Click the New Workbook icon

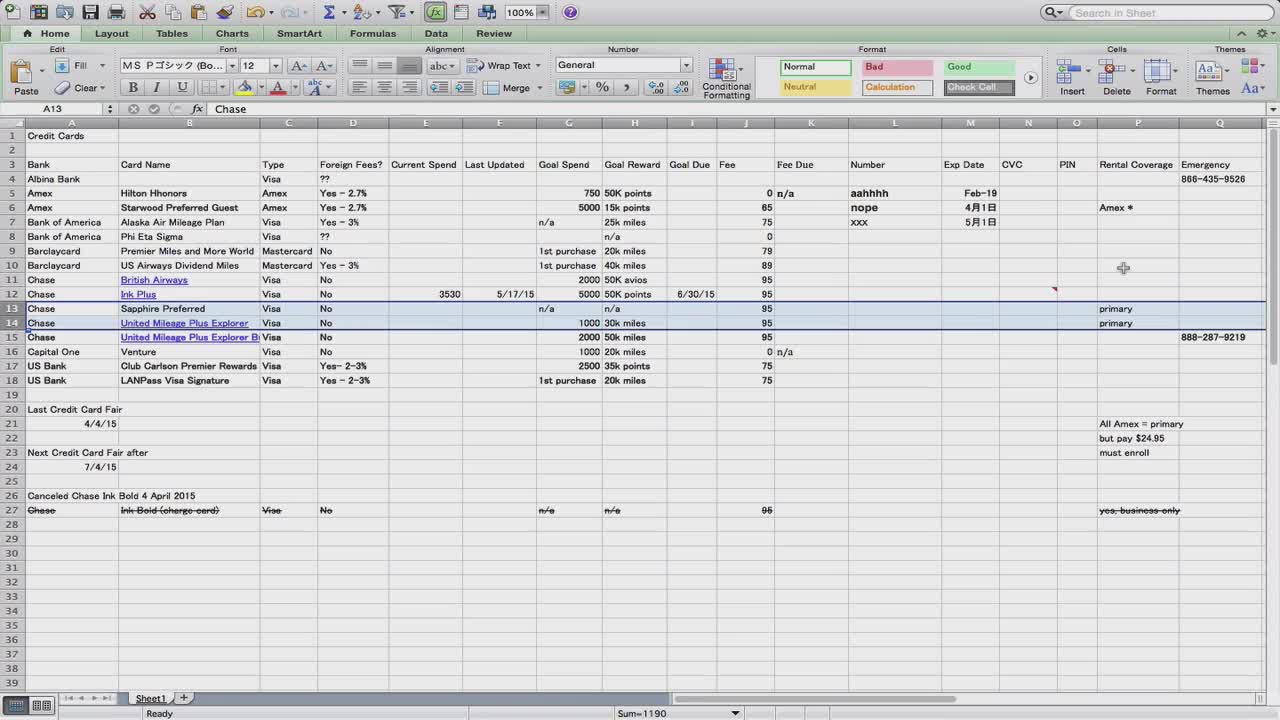click(x=13, y=12)
